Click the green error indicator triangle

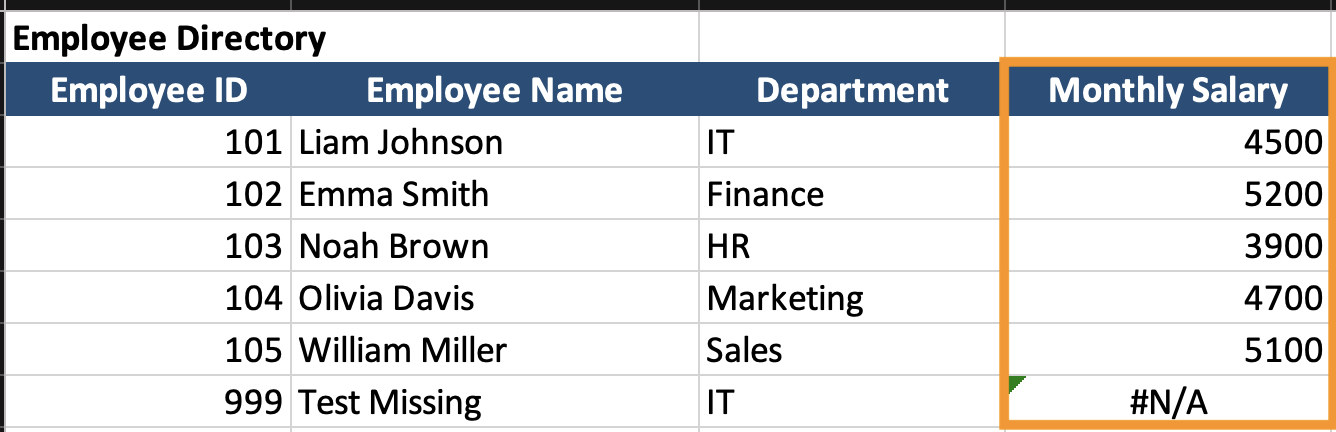coord(1016,382)
